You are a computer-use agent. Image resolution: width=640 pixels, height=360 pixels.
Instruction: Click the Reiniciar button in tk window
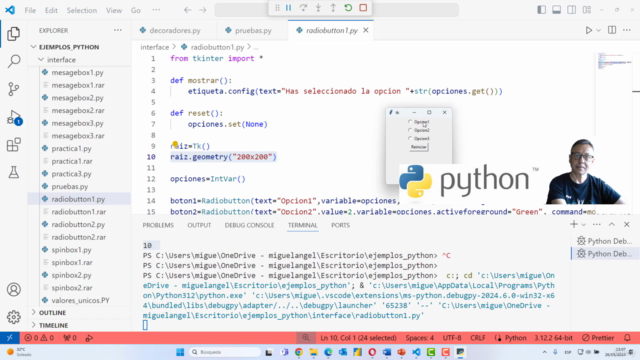tap(419, 147)
